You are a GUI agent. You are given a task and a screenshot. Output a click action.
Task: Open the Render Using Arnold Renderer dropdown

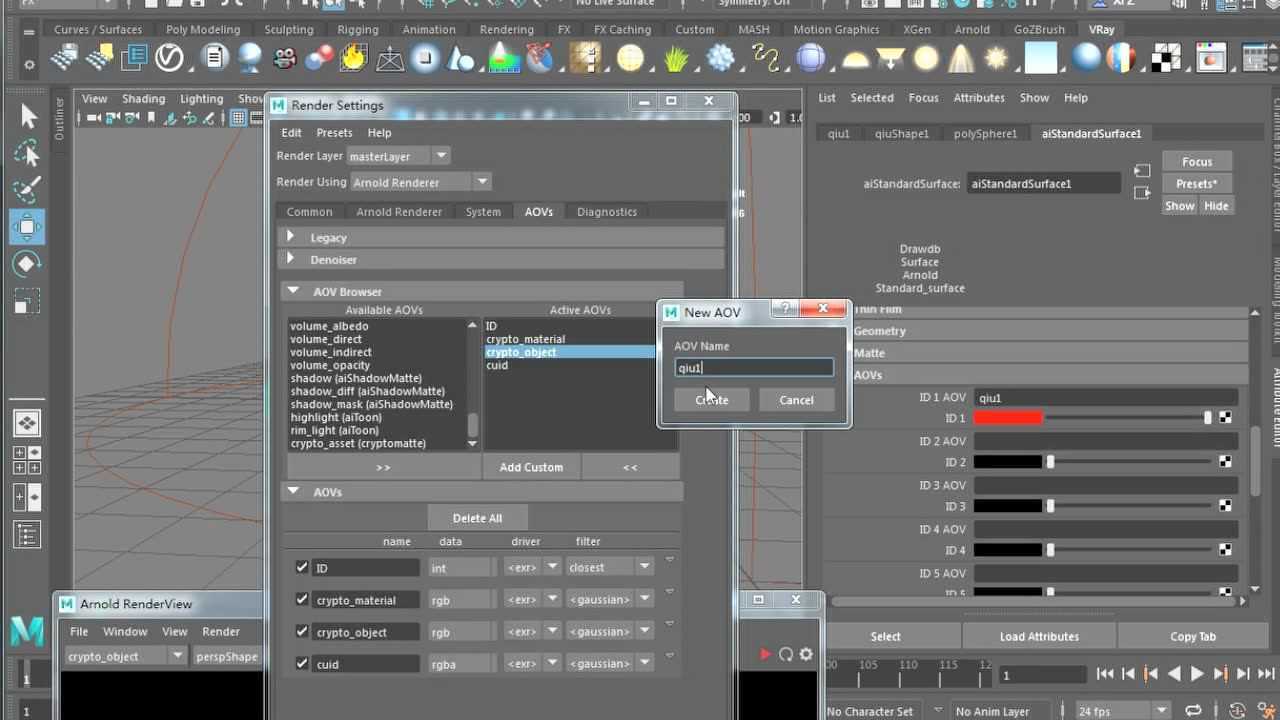tap(420, 182)
